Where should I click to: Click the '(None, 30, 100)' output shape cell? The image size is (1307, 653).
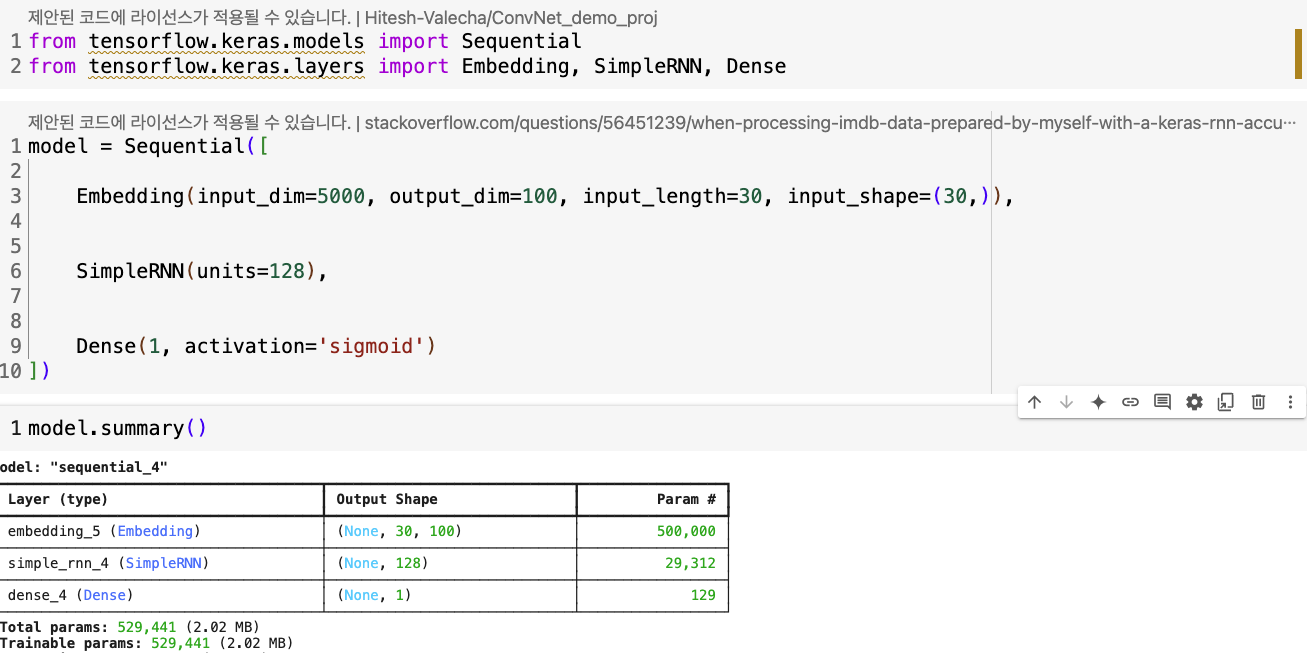click(x=399, y=531)
